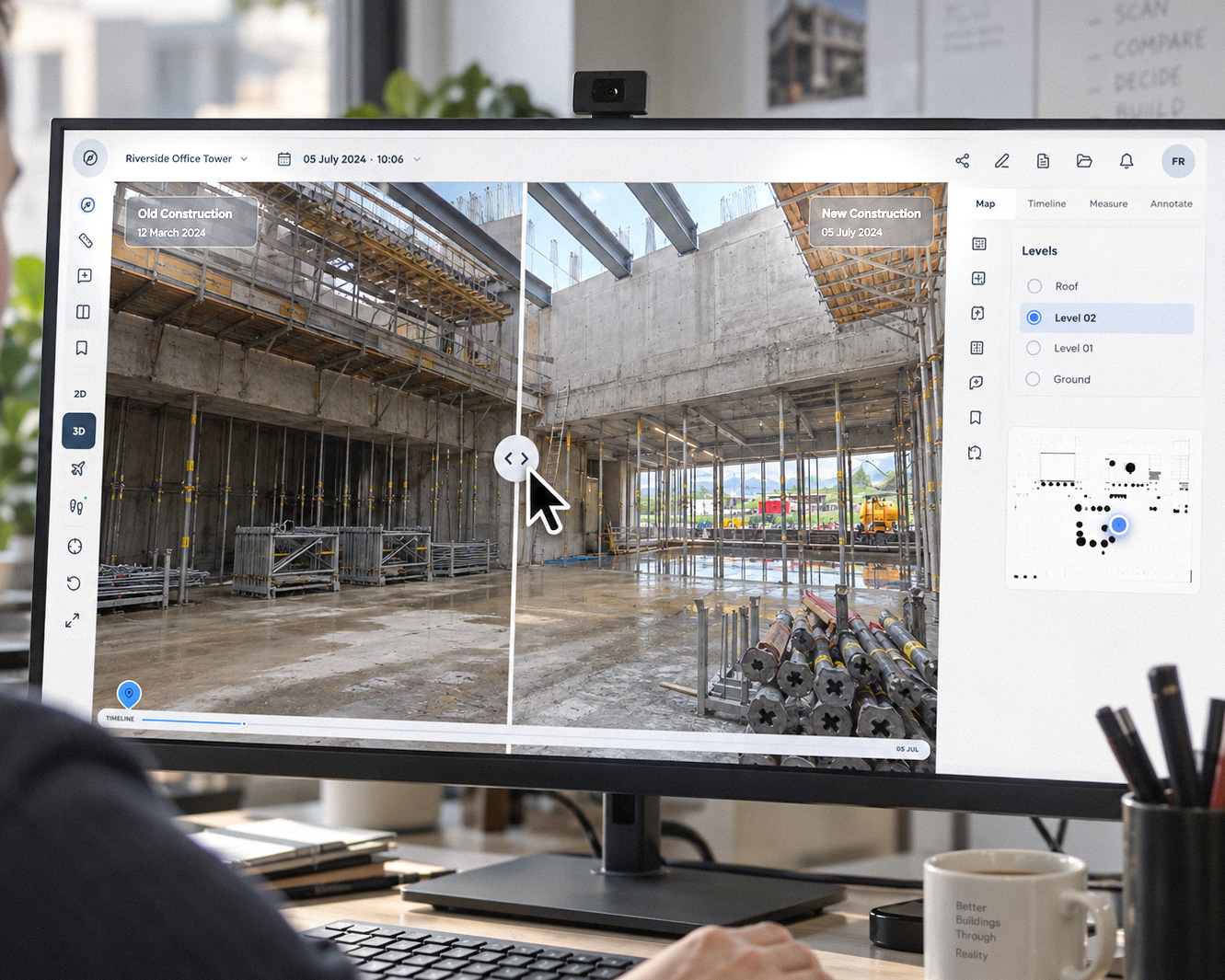Screen dimensions: 1225x980
Task: Switch to 3D view mode
Action: click(x=79, y=431)
